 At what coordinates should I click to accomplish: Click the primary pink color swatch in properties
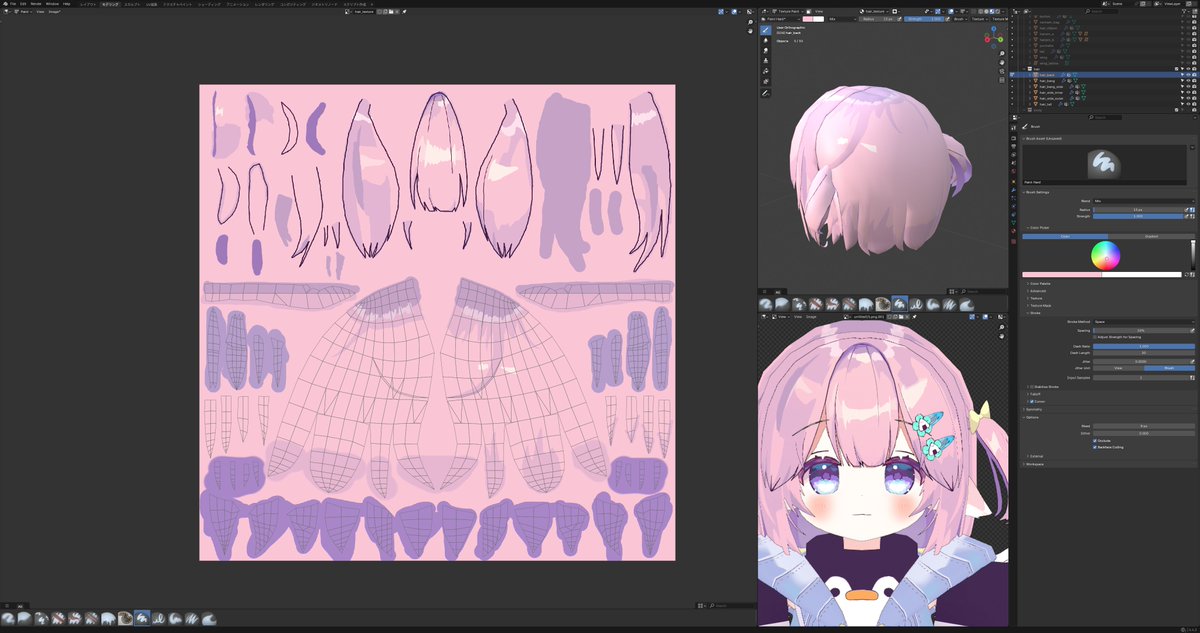pyautogui.click(x=1061, y=274)
